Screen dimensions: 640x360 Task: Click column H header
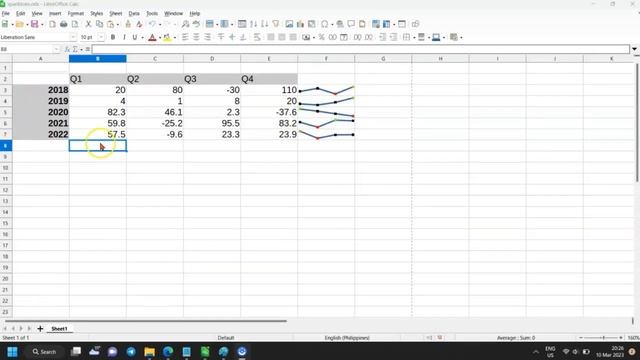440,59
